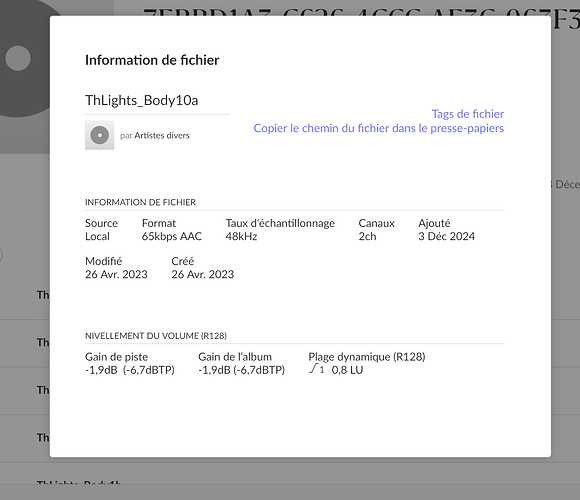580x500 pixels.
Task: Click the Gain de l'album value
Action: tap(242, 370)
